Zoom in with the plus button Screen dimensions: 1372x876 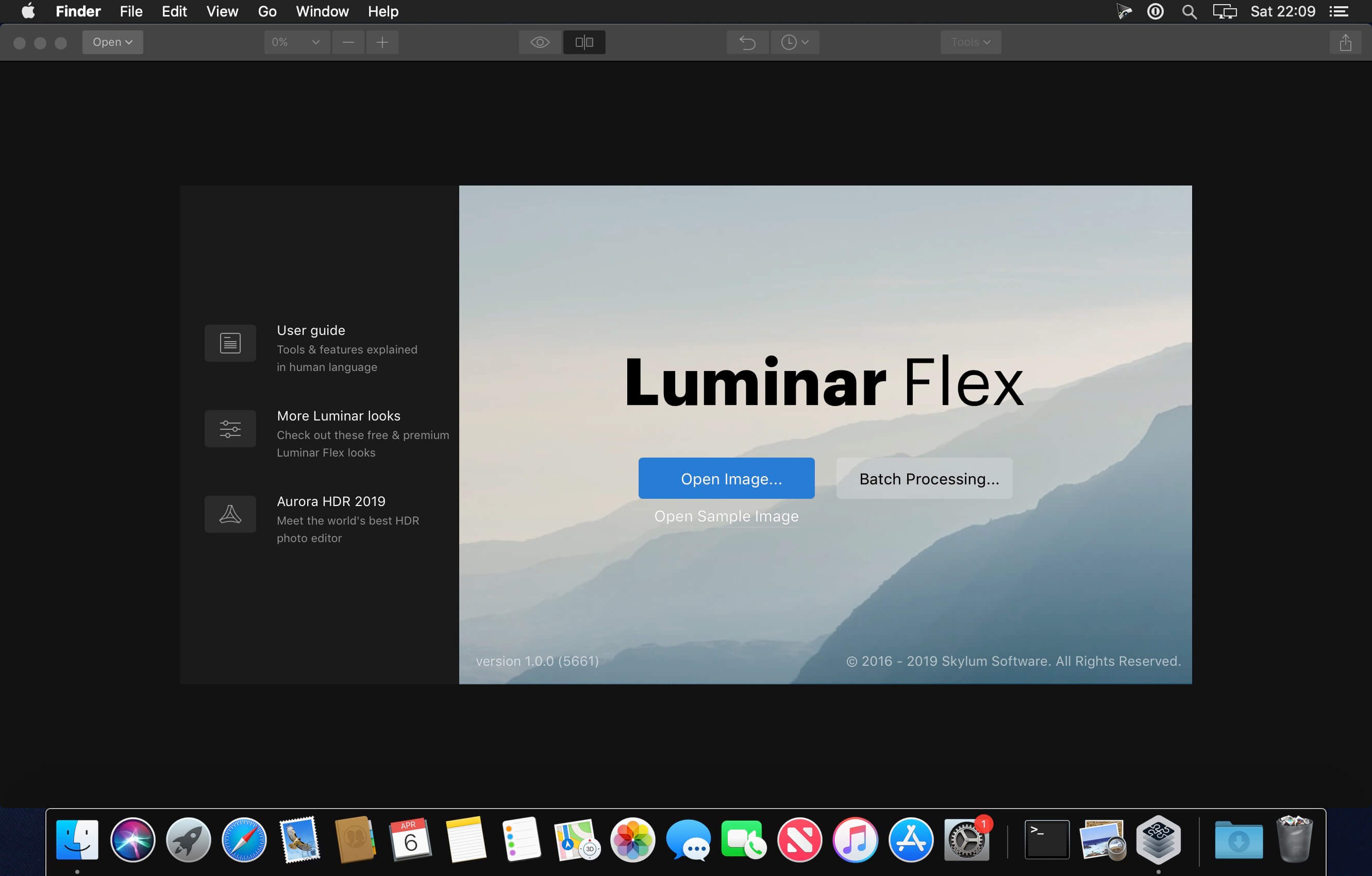382,42
